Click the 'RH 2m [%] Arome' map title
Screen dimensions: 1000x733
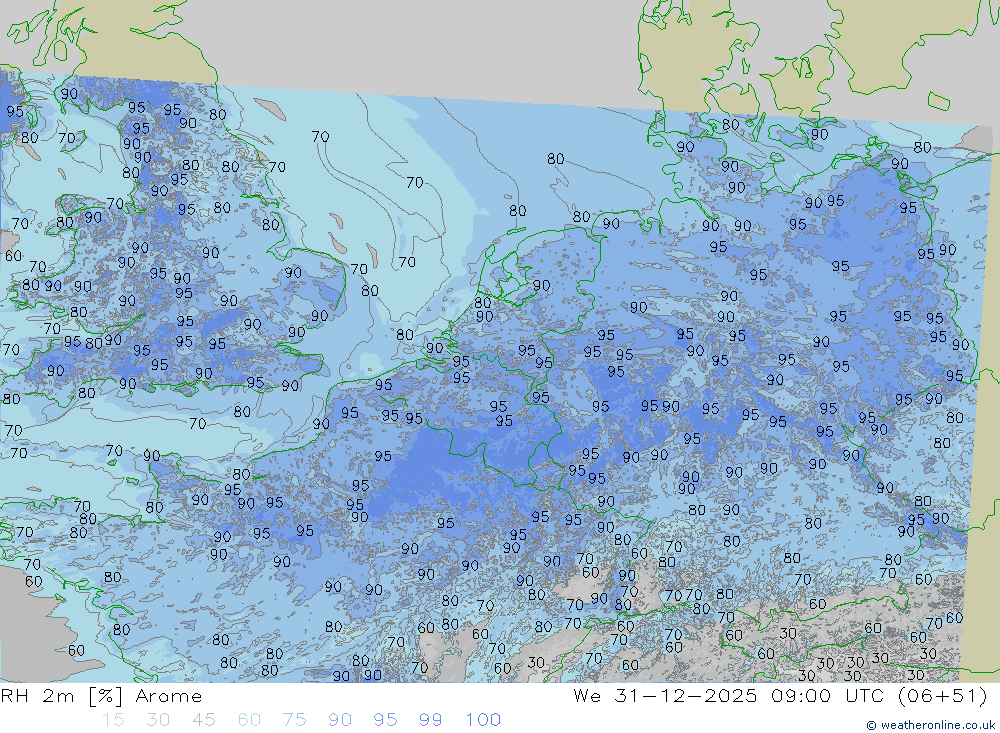tap(101, 696)
